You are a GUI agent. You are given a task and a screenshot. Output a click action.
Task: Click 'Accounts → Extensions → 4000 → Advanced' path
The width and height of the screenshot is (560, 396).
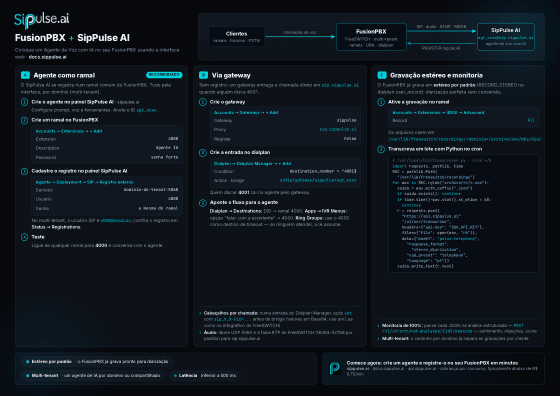click(x=438, y=112)
